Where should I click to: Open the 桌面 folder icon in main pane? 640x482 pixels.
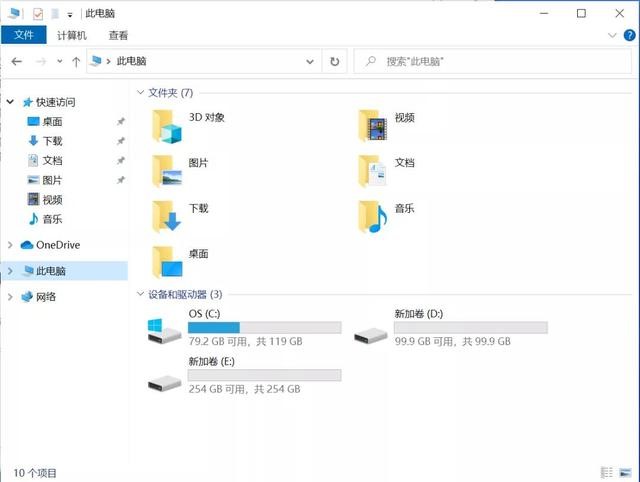(167, 262)
